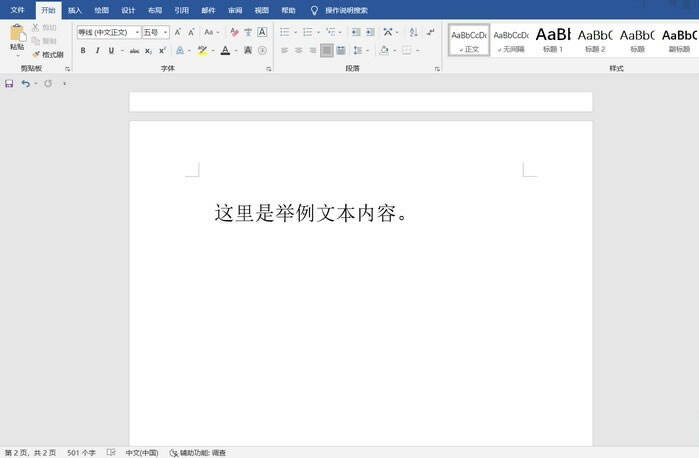Switch to the 插入 (Insert) tab
Viewport: 699px width, 458px height.
pos(75,9)
